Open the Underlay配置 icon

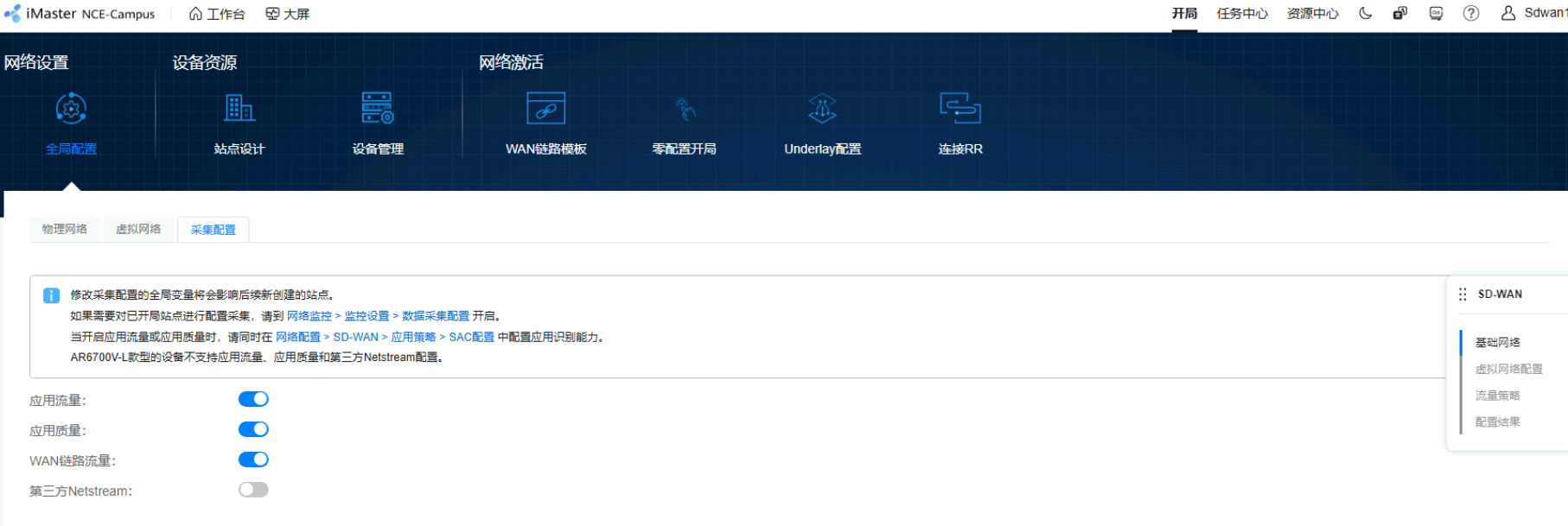pos(822,110)
